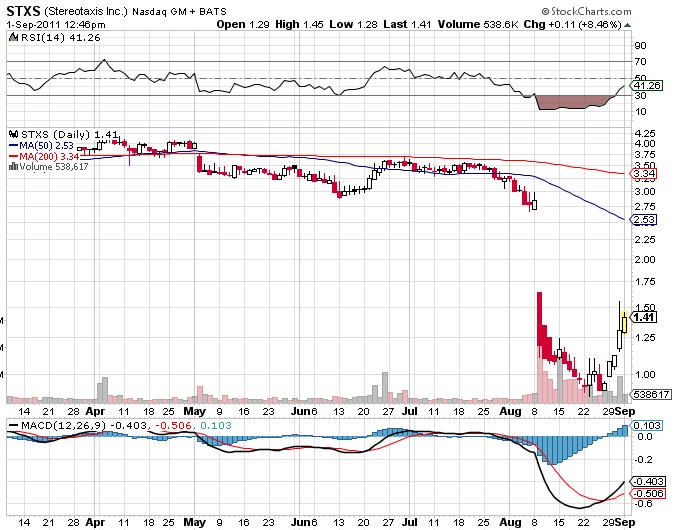Click 'Apr' on the bottom MACD date axis

95,522
